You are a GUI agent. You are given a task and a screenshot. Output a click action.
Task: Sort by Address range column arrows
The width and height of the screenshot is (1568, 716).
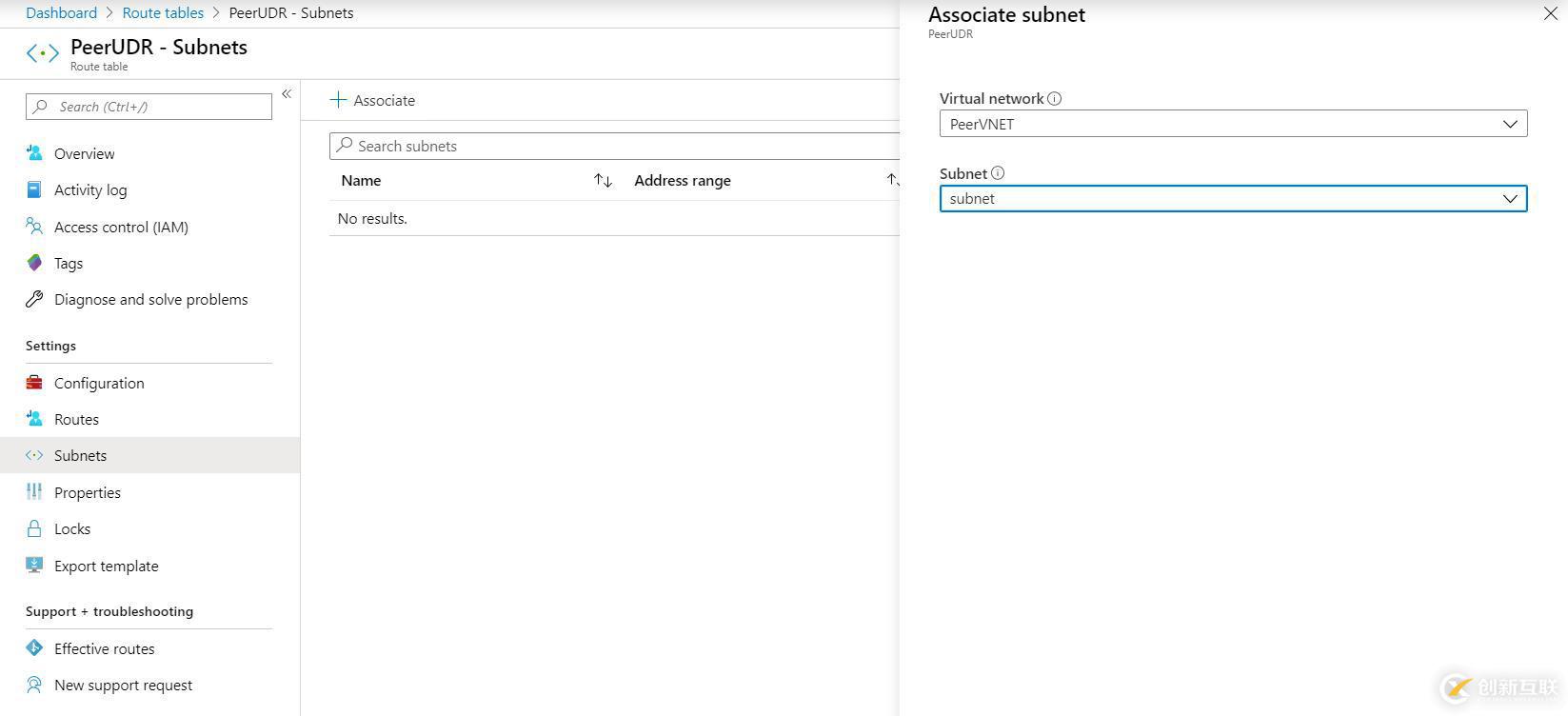[x=892, y=180]
